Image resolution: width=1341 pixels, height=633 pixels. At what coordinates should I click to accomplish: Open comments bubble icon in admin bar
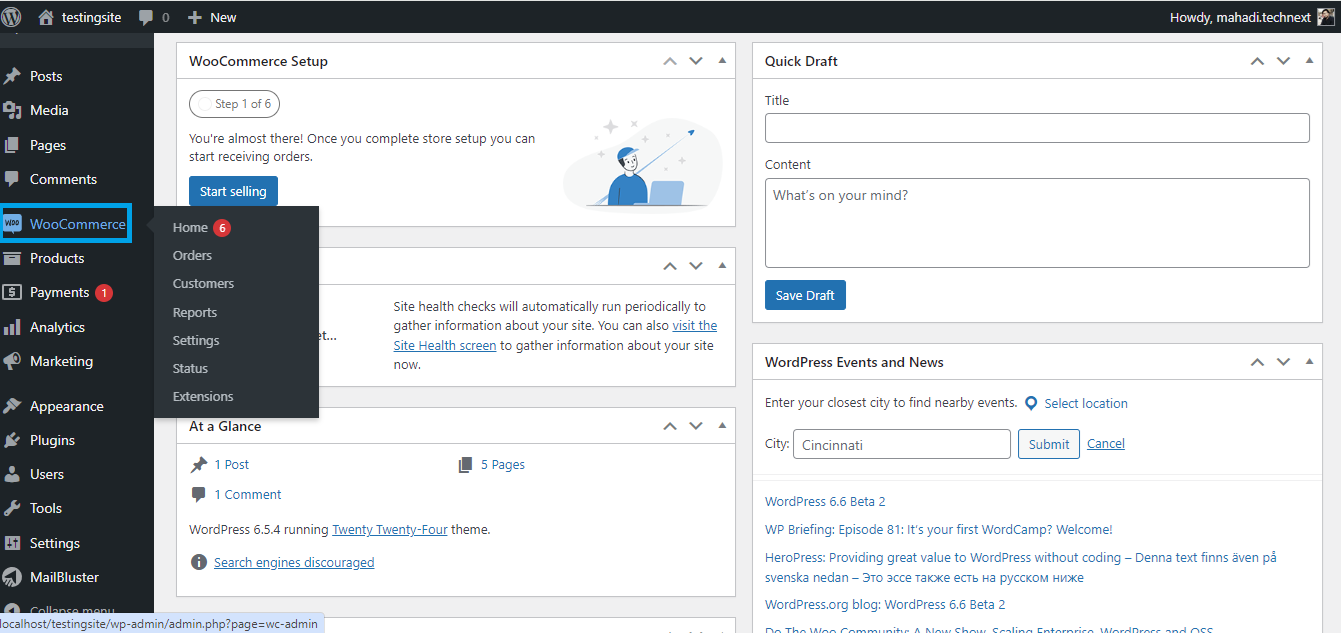(x=147, y=18)
